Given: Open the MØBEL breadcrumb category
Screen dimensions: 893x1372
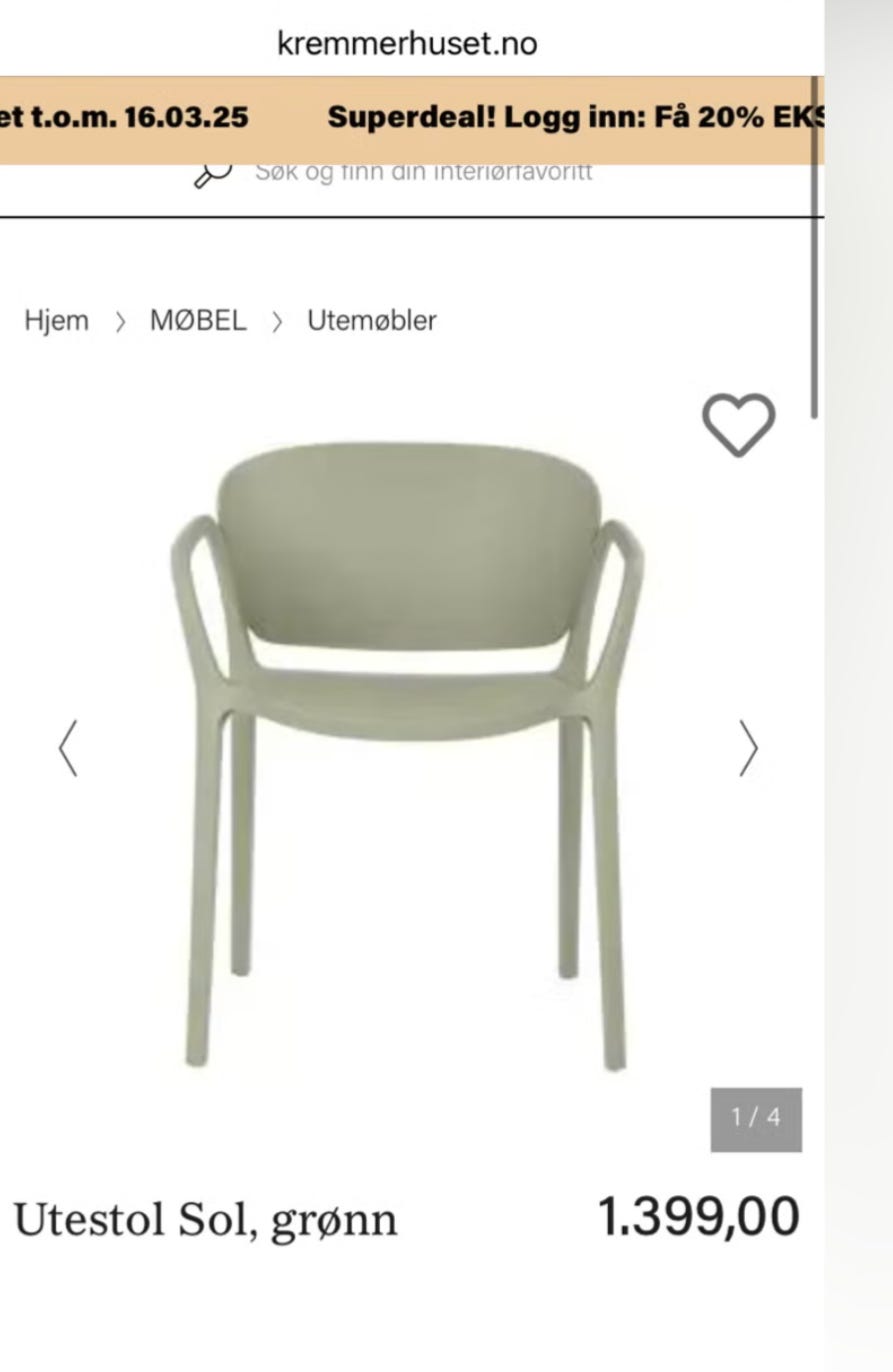Looking at the screenshot, I should 198,321.
